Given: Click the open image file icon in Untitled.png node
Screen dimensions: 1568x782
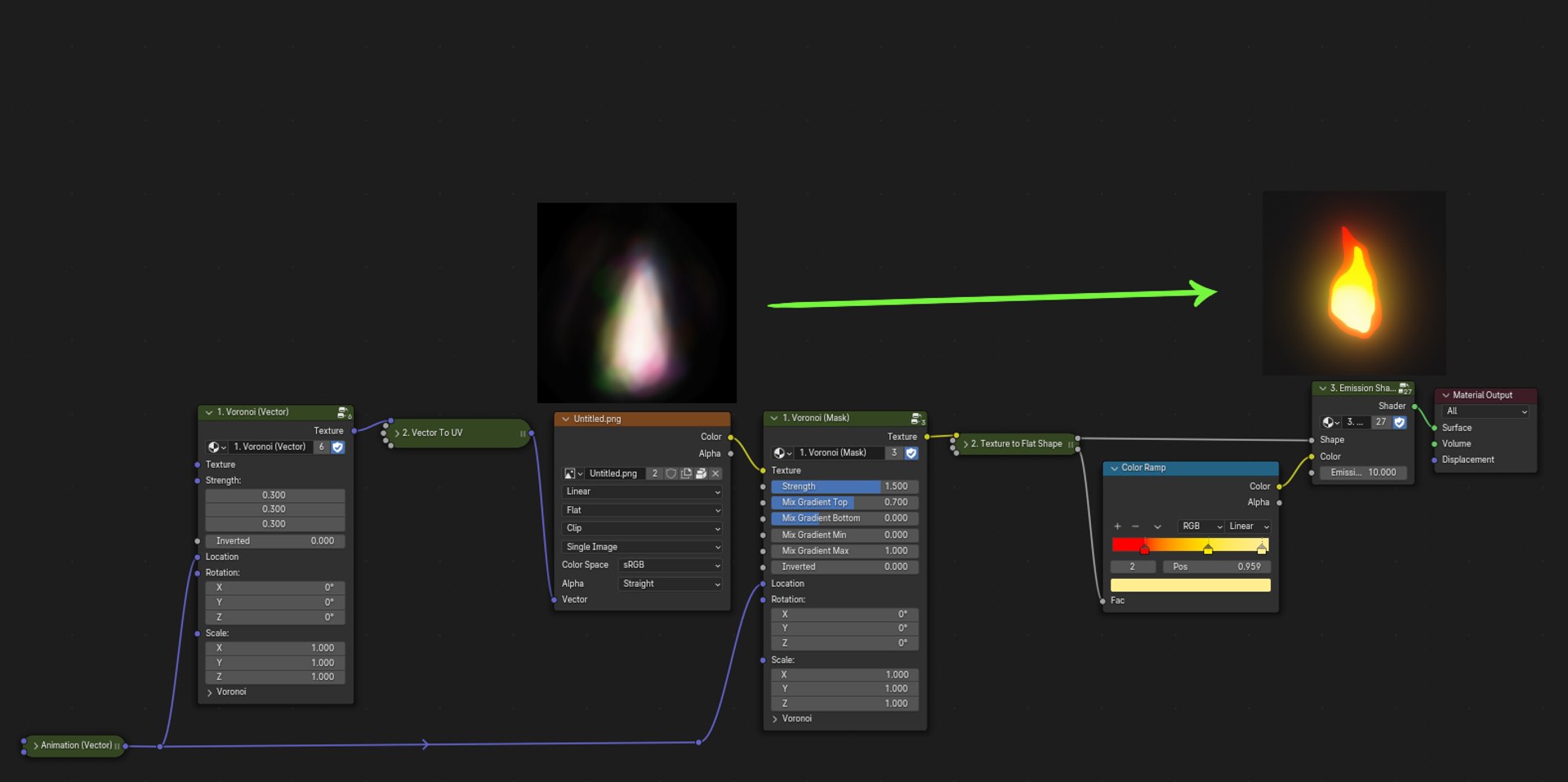Looking at the screenshot, I should [x=701, y=473].
